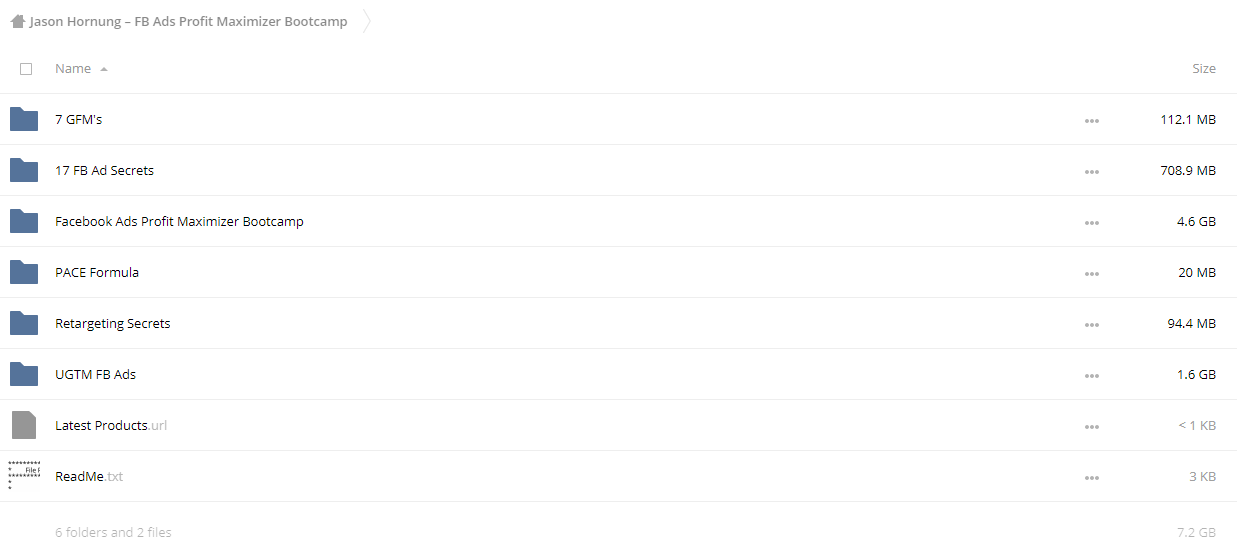
Task: Select the UGTM FB Ads folder icon
Action: 24,374
